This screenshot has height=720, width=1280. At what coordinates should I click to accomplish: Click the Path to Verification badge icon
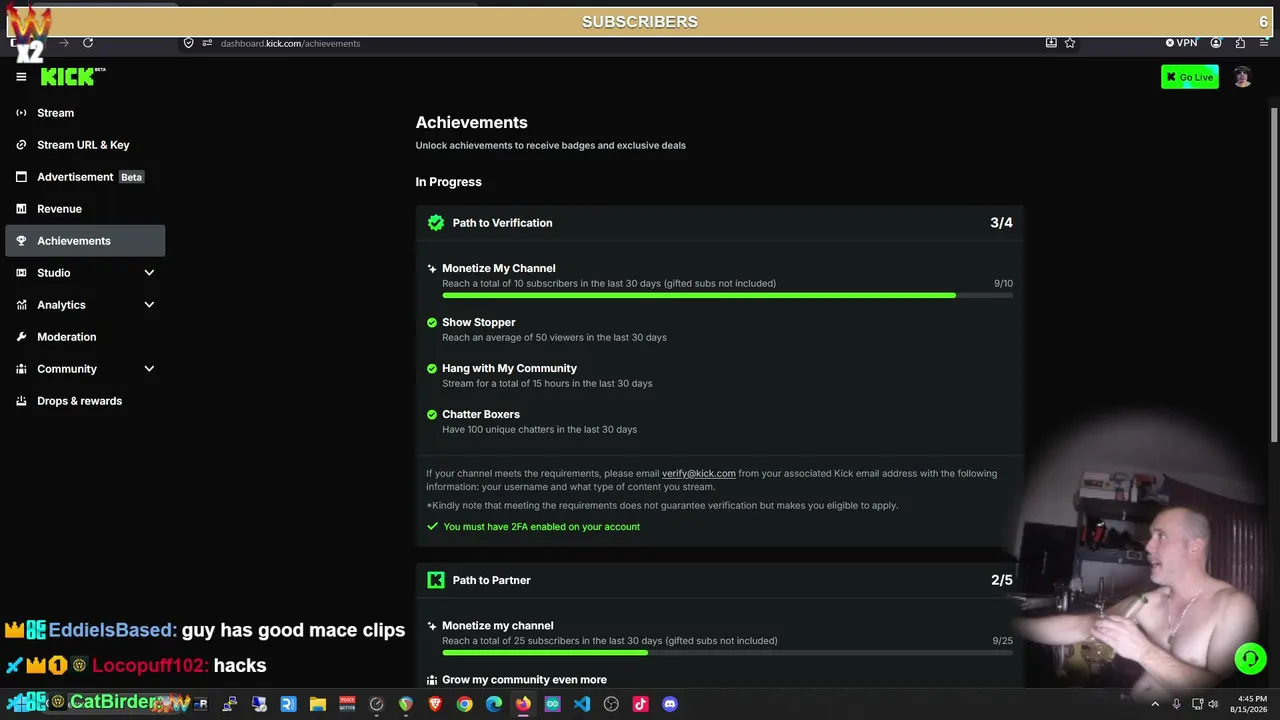click(436, 223)
